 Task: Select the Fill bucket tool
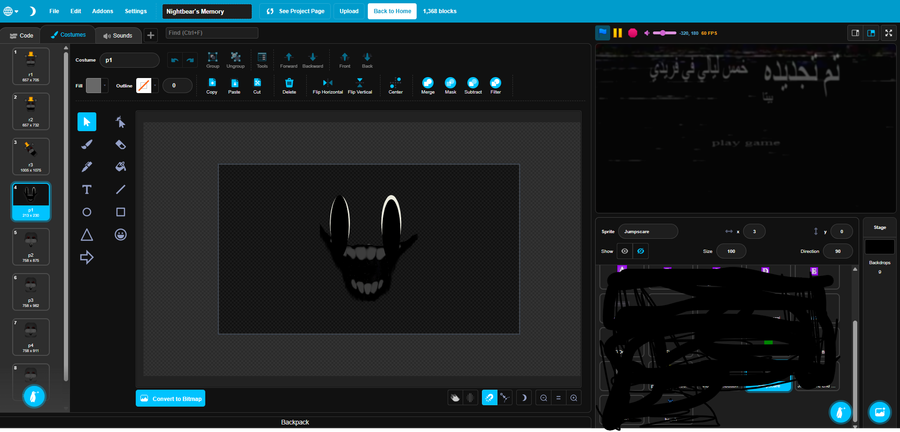click(121, 167)
